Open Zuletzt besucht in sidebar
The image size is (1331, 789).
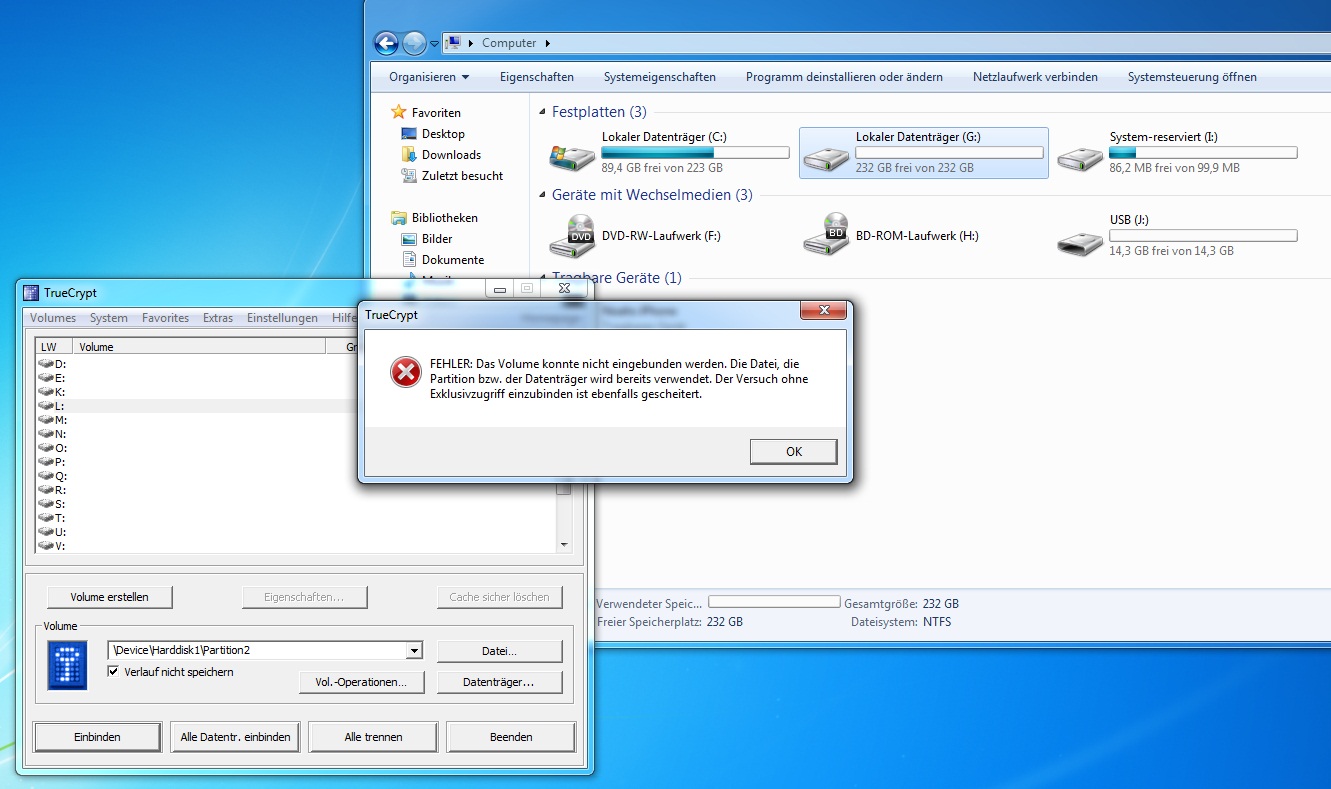462,176
